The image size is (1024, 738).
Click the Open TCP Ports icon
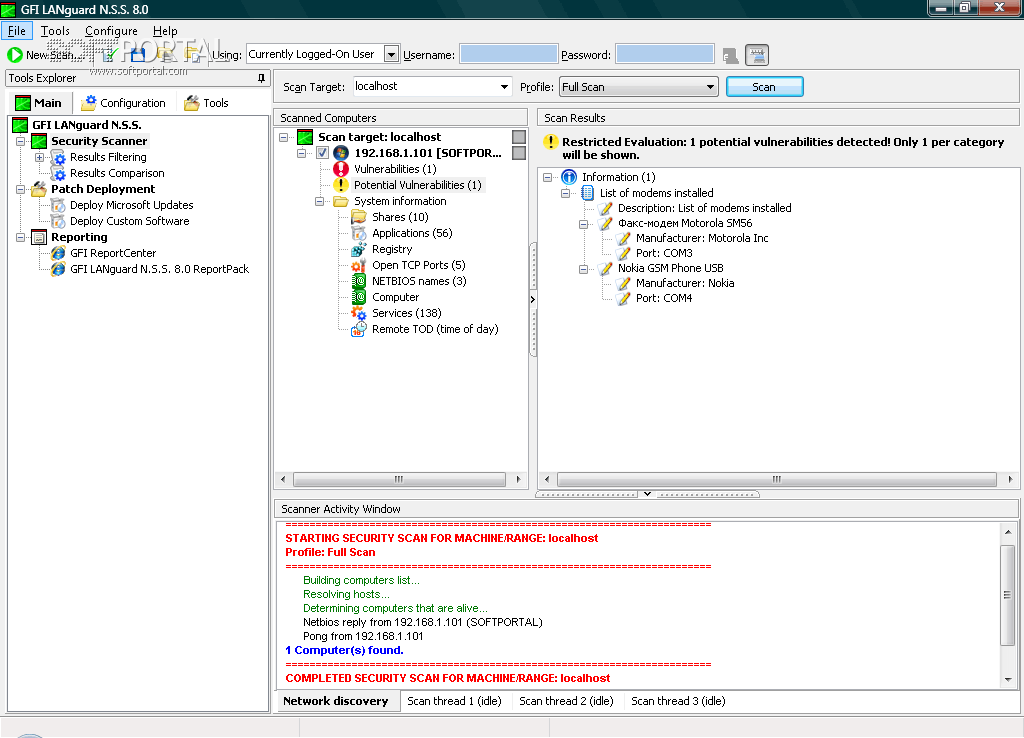[359, 265]
